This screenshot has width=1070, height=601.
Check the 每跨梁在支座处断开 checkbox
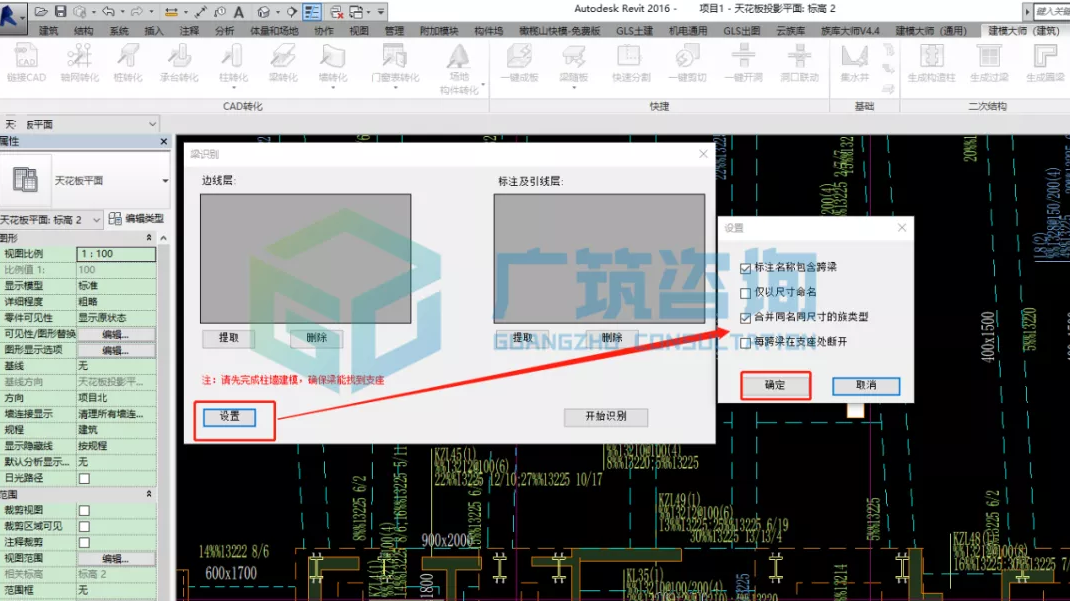point(745,342)
